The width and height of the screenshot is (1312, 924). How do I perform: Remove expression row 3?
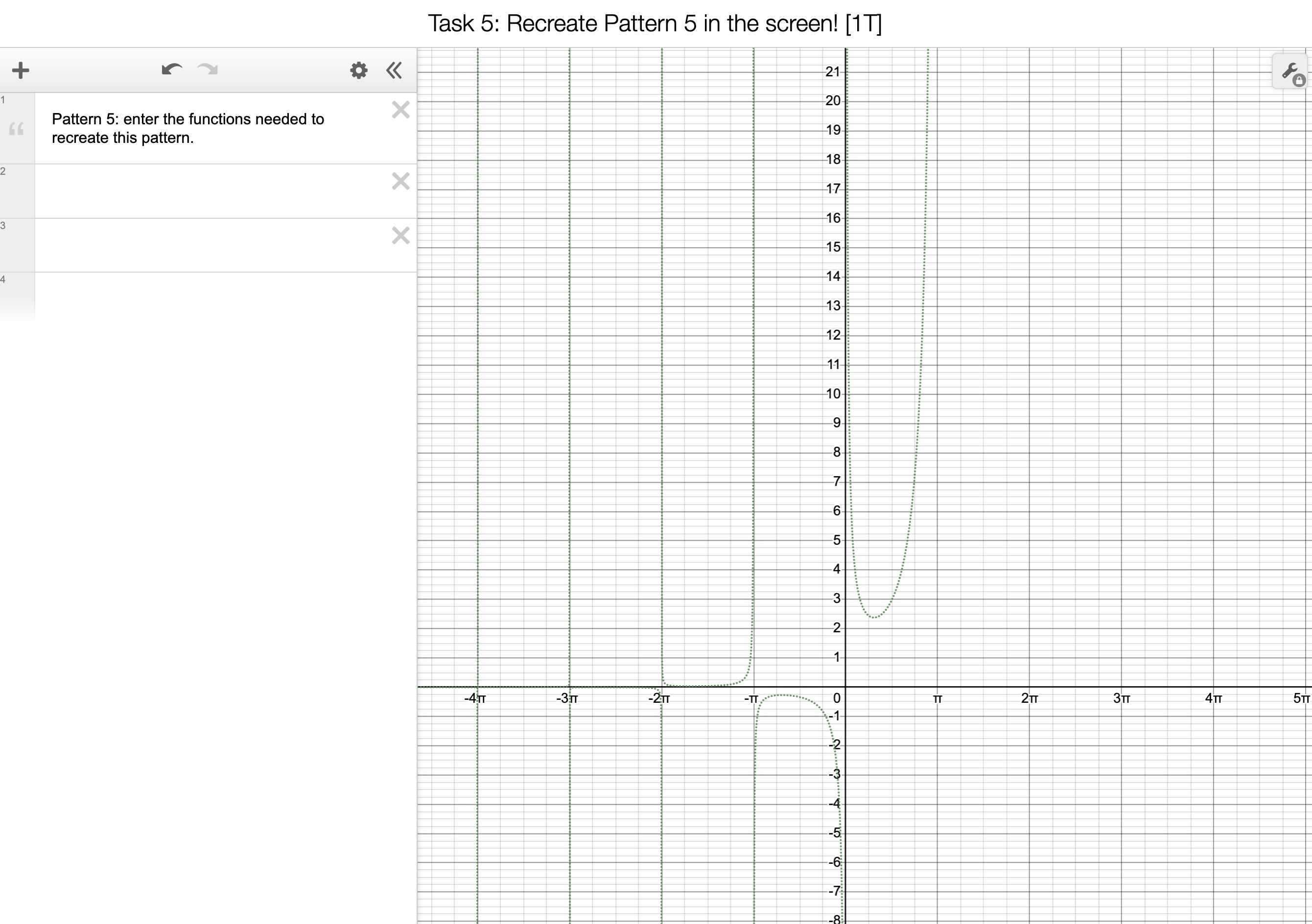pos(400,235)
